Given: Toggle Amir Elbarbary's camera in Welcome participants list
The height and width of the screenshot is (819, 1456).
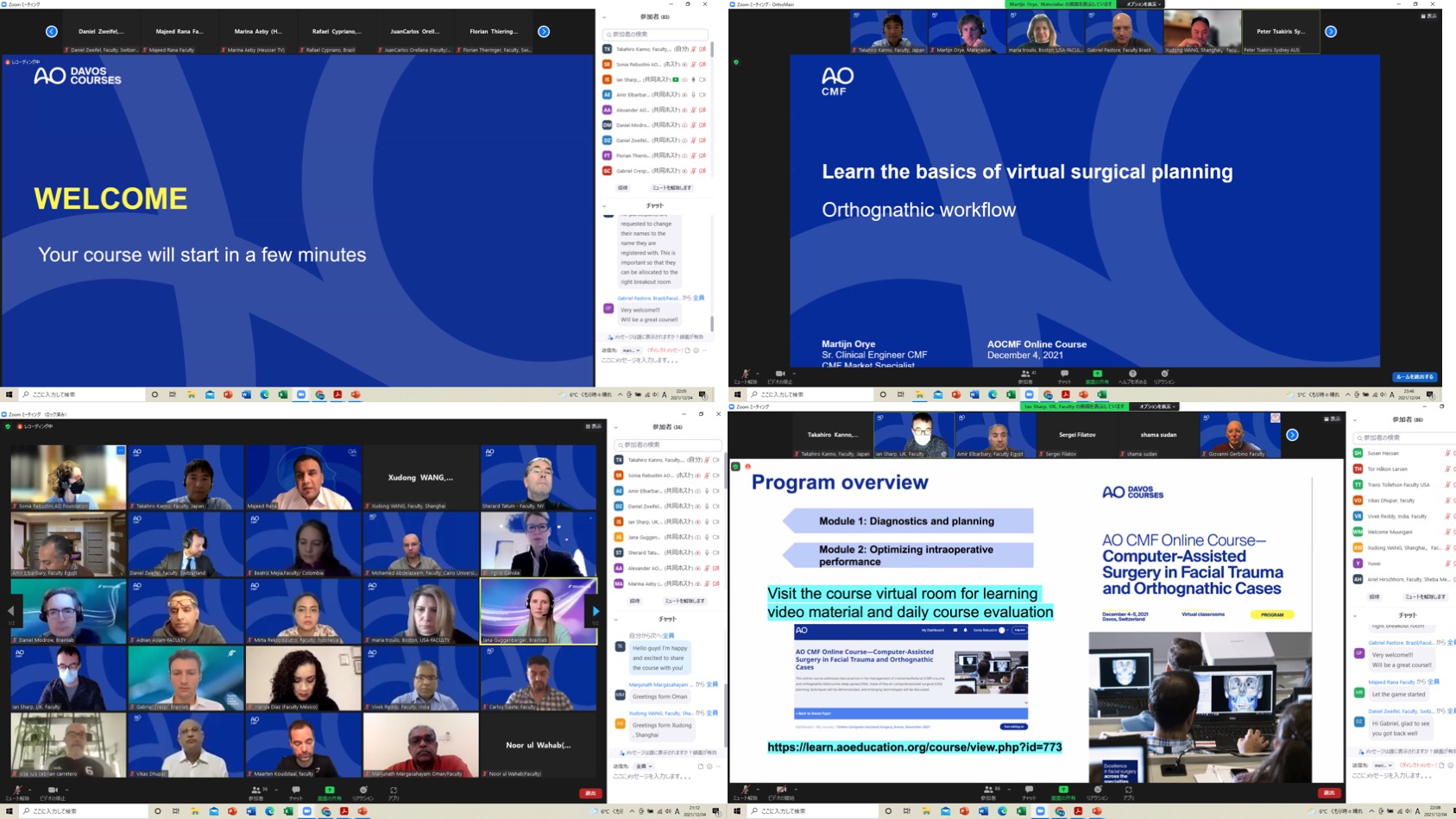Looking at the screenshot, I should 703,95.
